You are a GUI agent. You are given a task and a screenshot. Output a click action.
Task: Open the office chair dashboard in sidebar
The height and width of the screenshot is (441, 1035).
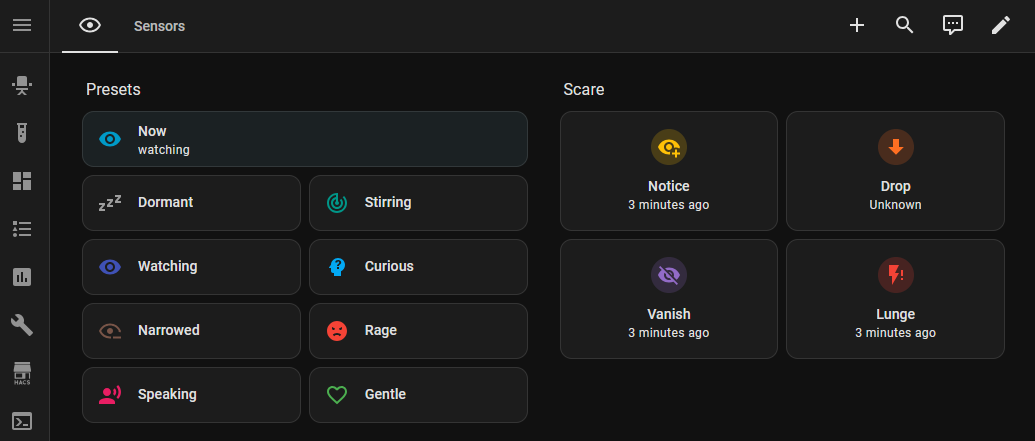tap(22, 85)
